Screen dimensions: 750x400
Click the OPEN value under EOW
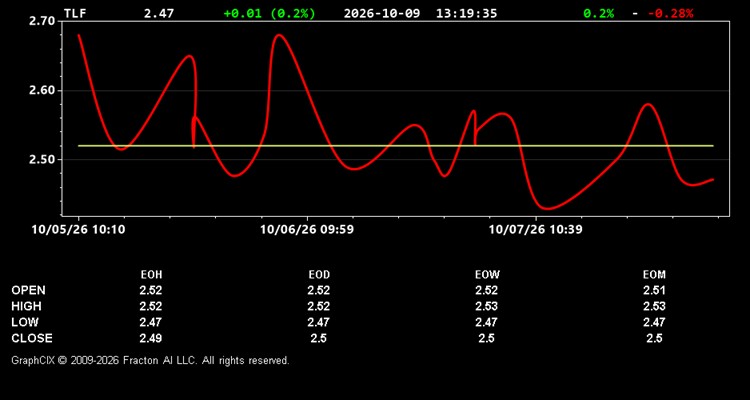486,290
